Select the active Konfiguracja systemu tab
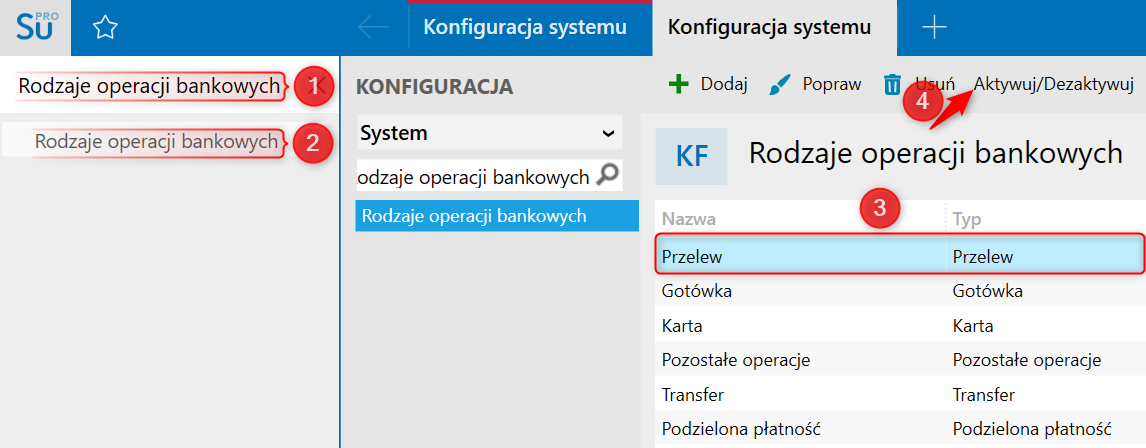 770,28
